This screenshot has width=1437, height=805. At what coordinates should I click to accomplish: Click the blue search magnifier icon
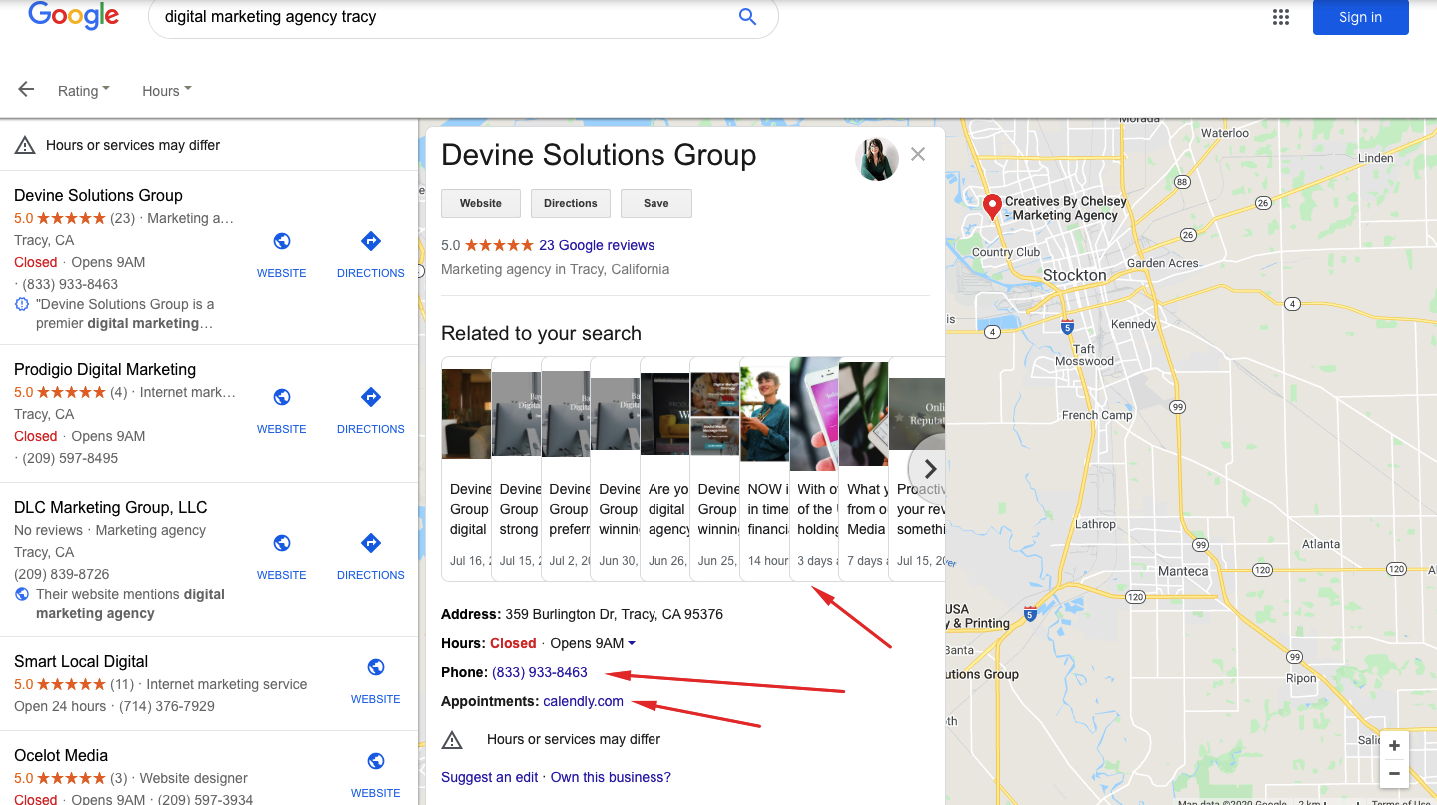(x=747, y=16)
